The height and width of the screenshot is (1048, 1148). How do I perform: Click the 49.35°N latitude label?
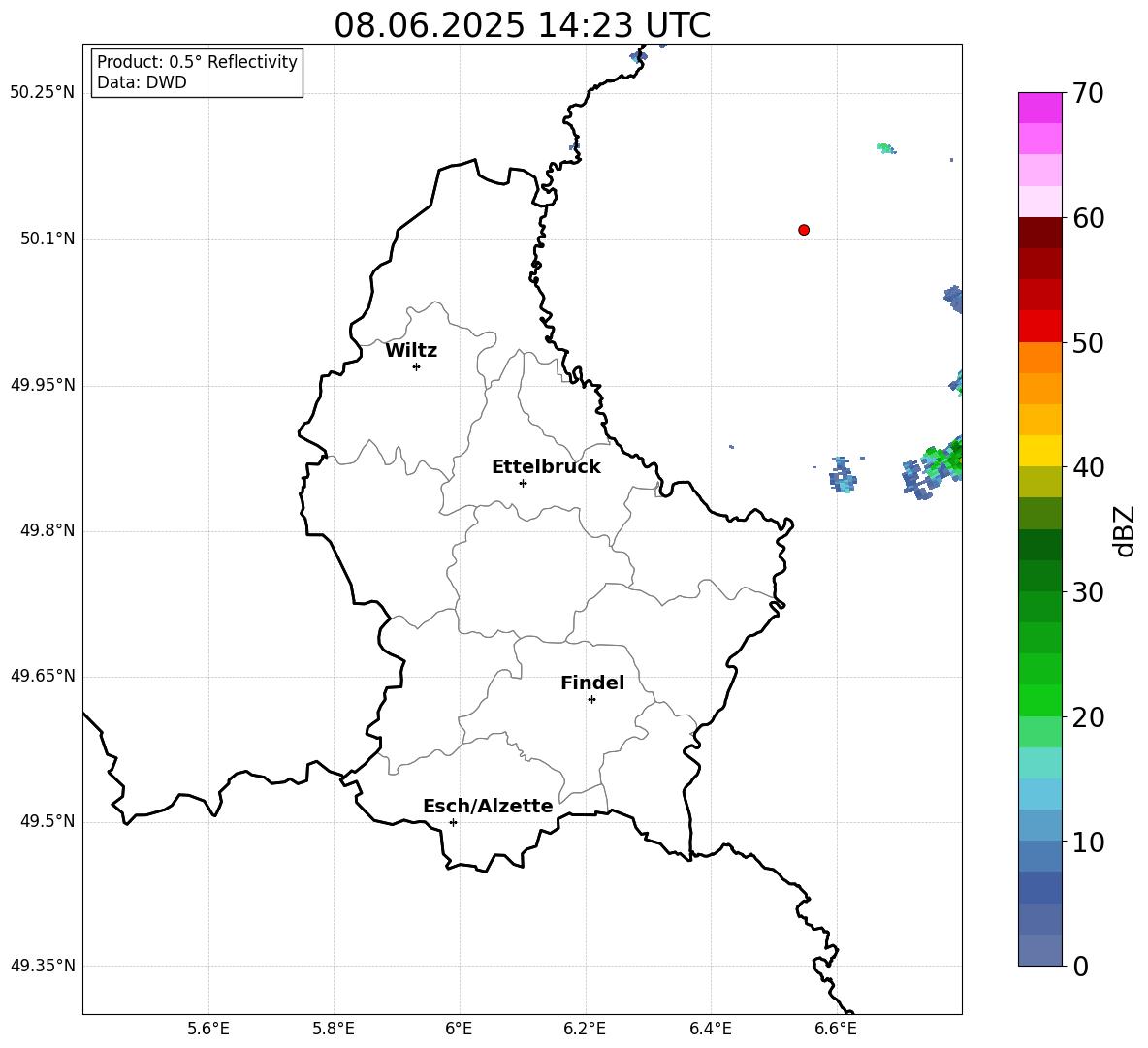42,966
